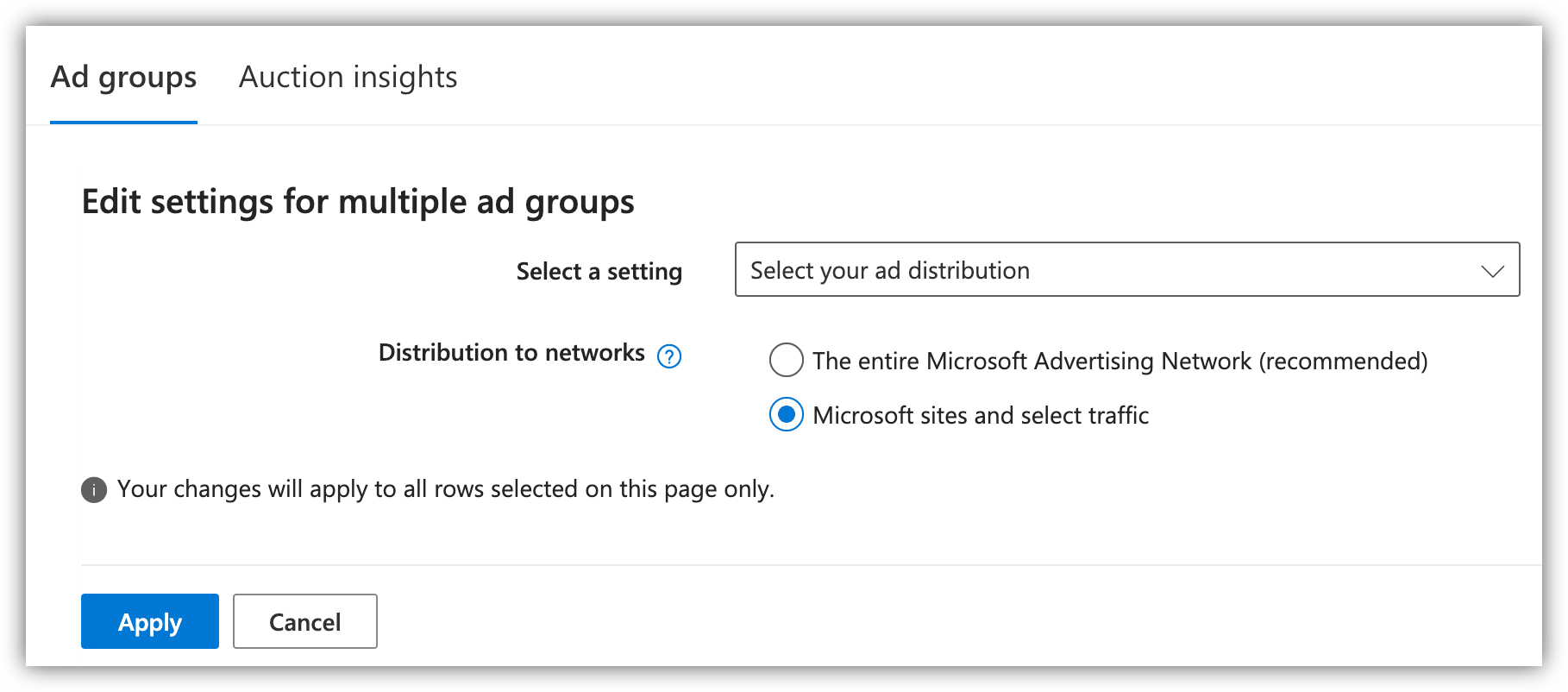Switch to the Auction insights tab
The image size is (1568, 692).
(x=348, y=78)
